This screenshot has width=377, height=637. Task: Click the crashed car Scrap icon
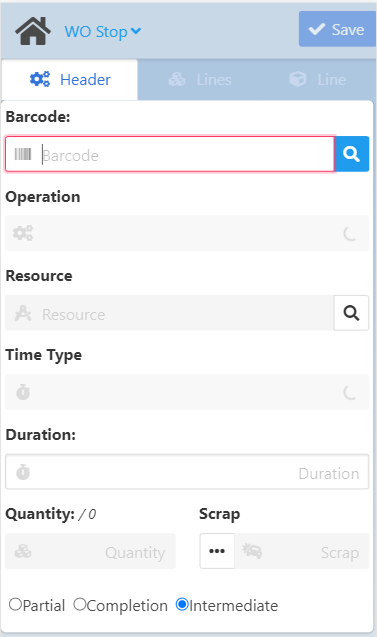[x=252, y=551]
